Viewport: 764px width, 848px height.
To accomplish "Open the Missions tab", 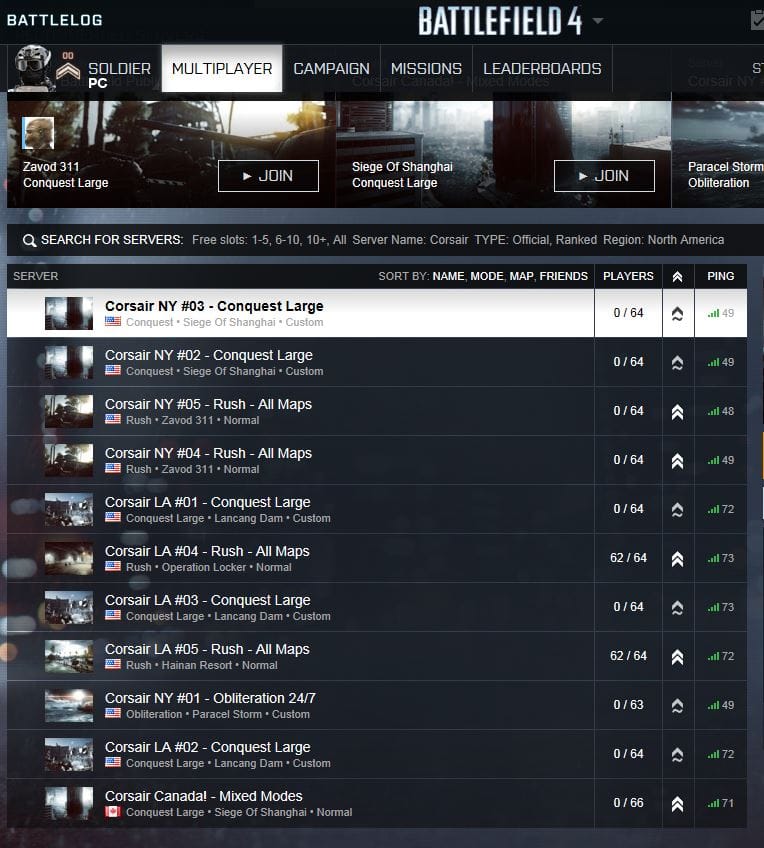I will pos(426,68).
